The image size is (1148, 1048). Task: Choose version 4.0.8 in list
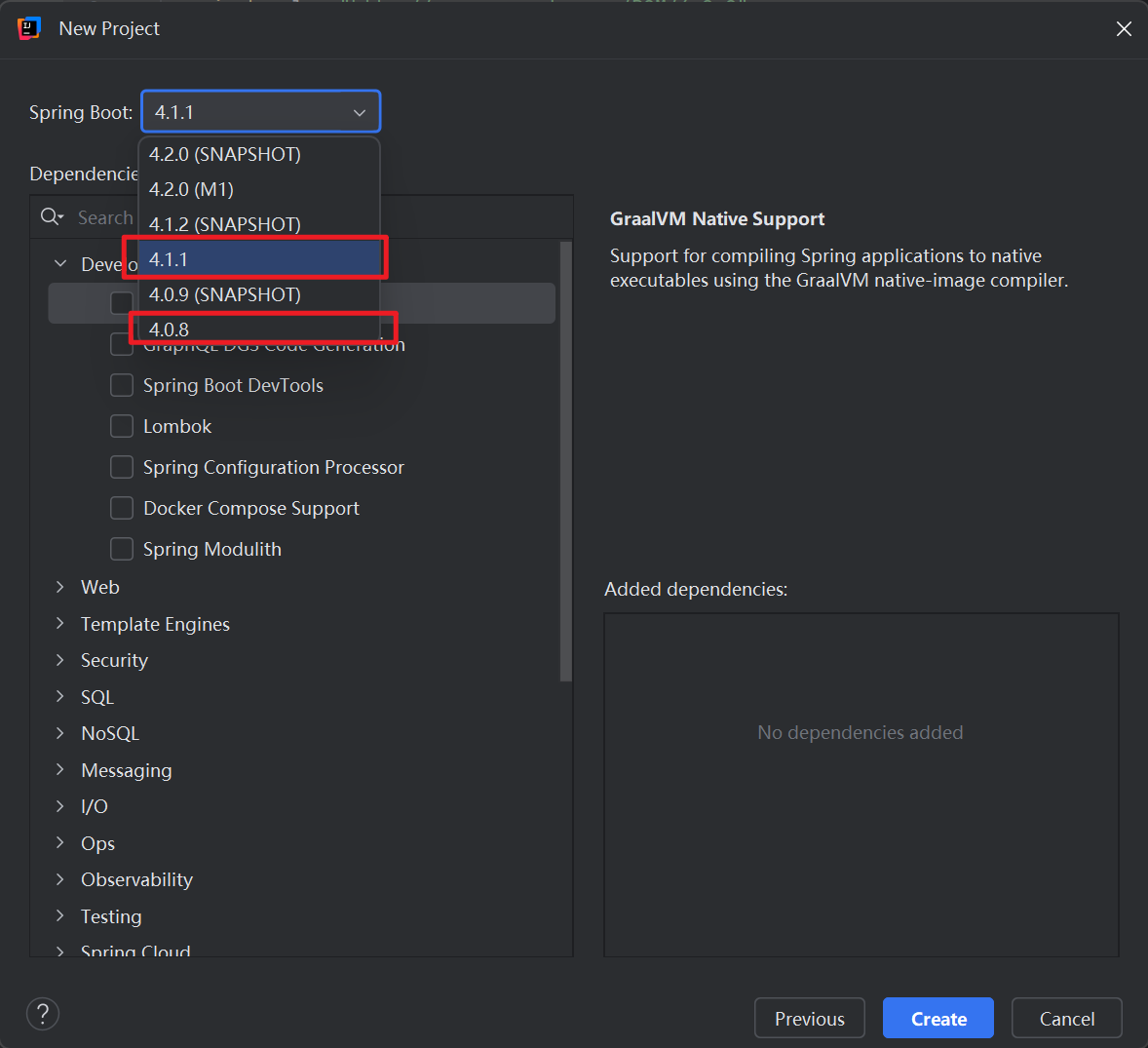click(x=259, y=330)
